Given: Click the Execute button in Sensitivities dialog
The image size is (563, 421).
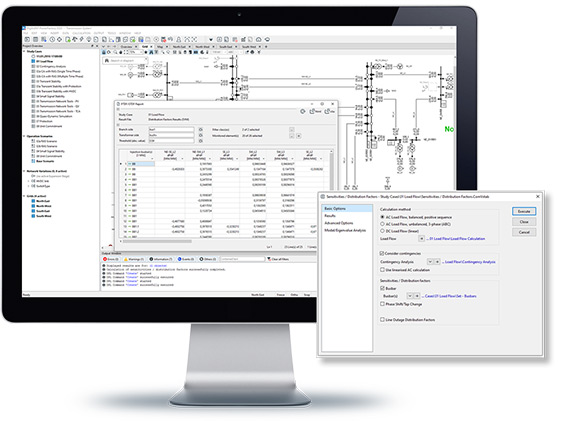Looking at the screenshot, I should [x=524, y=211].
